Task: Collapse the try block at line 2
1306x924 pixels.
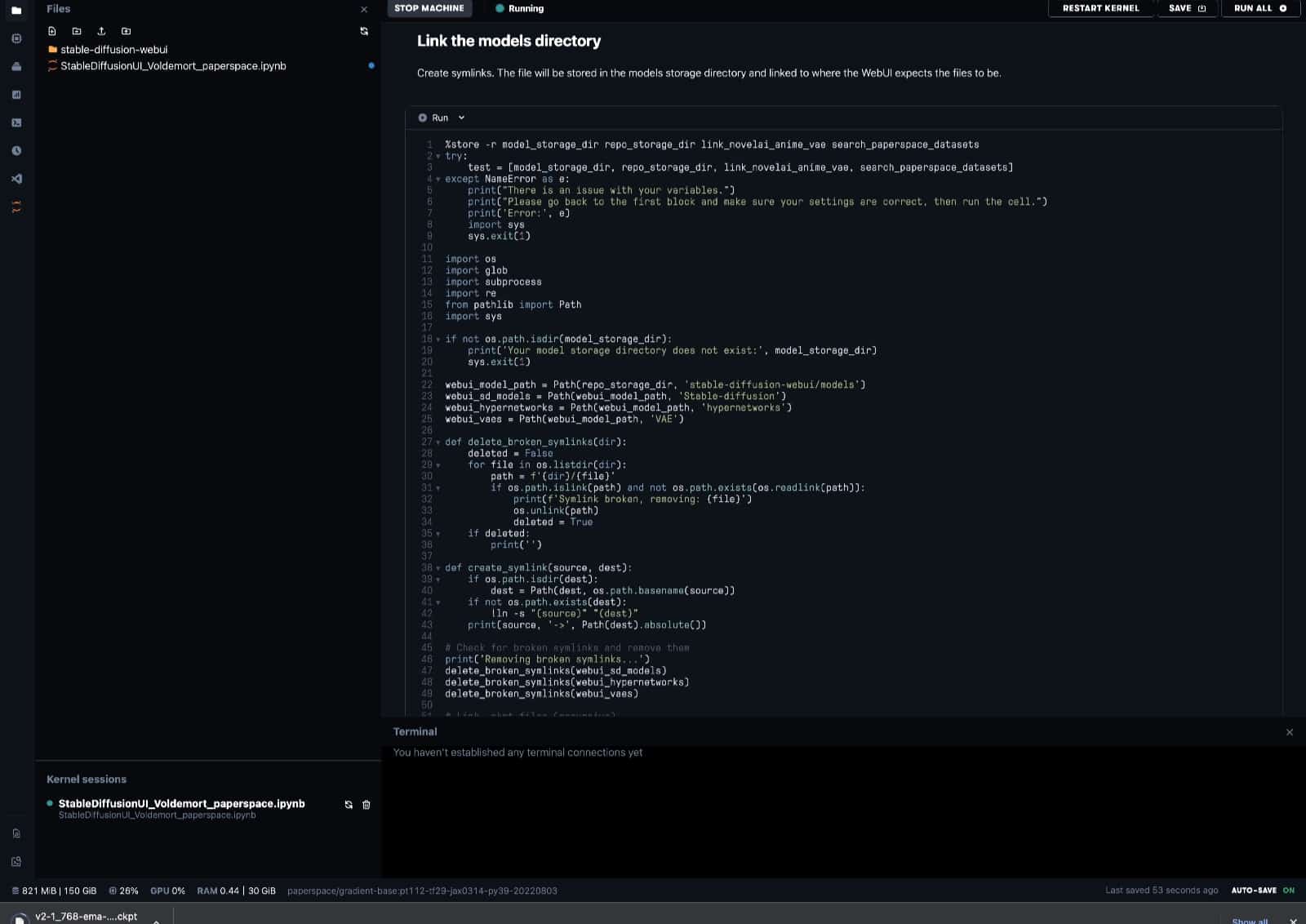Action: [x=438, y=156]
